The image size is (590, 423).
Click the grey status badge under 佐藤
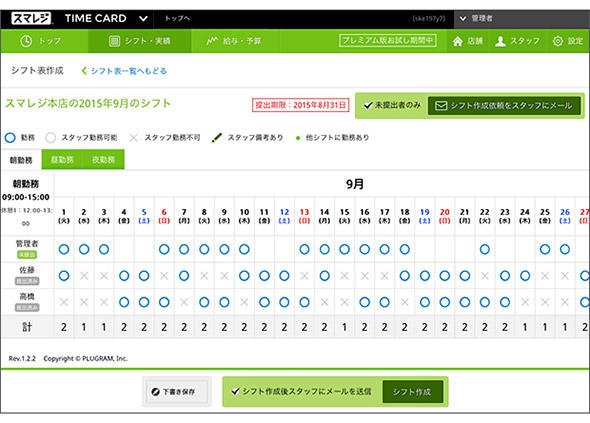point(27,281)
